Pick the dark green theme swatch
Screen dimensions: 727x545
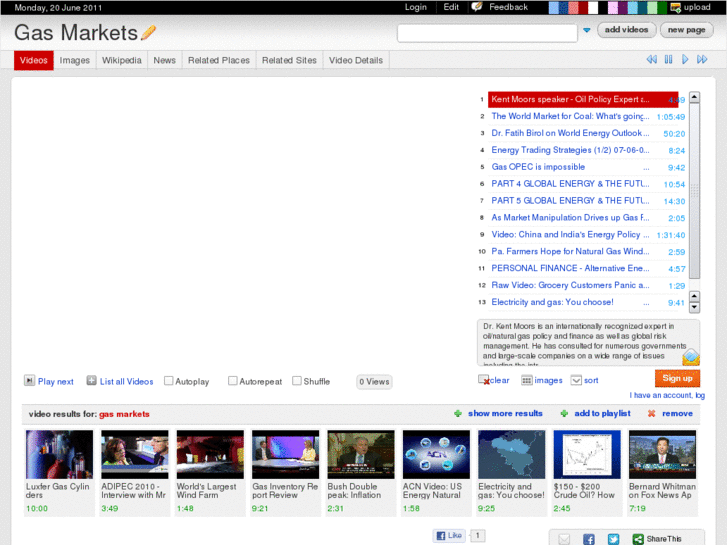(x=662, y=7)
